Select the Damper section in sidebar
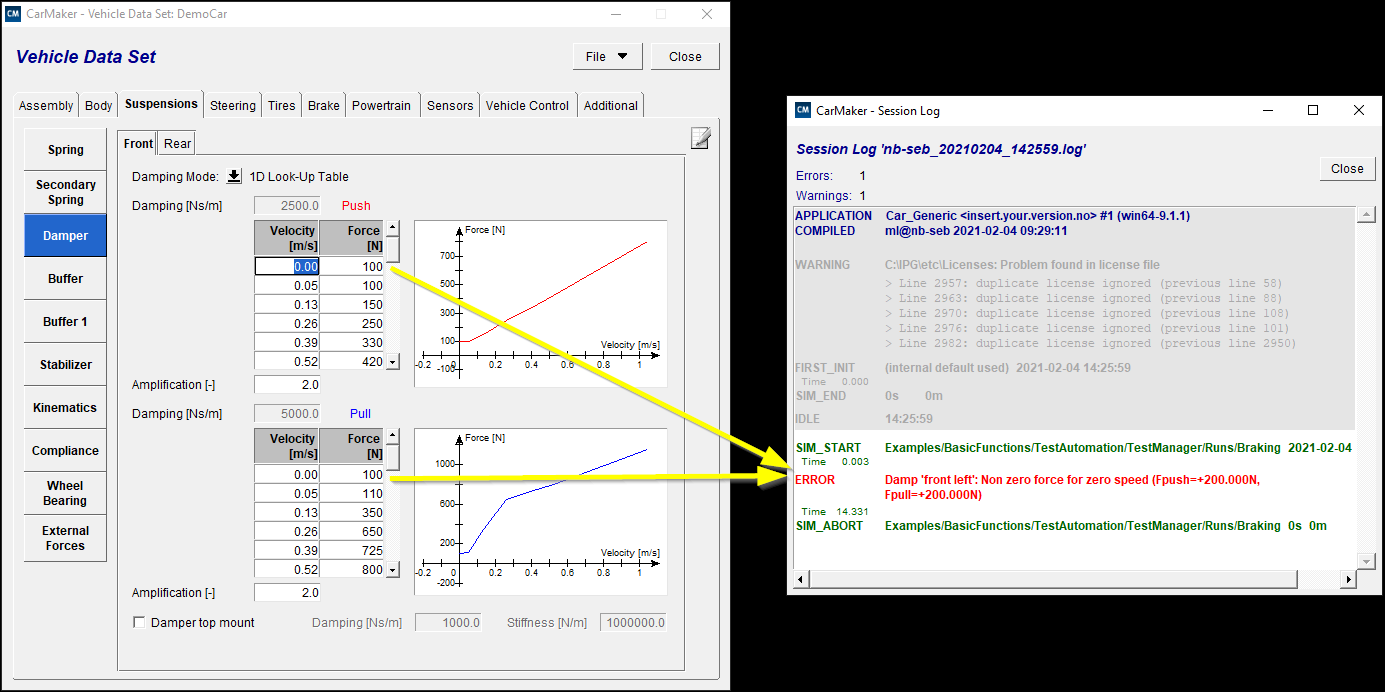 click(65, 236)
